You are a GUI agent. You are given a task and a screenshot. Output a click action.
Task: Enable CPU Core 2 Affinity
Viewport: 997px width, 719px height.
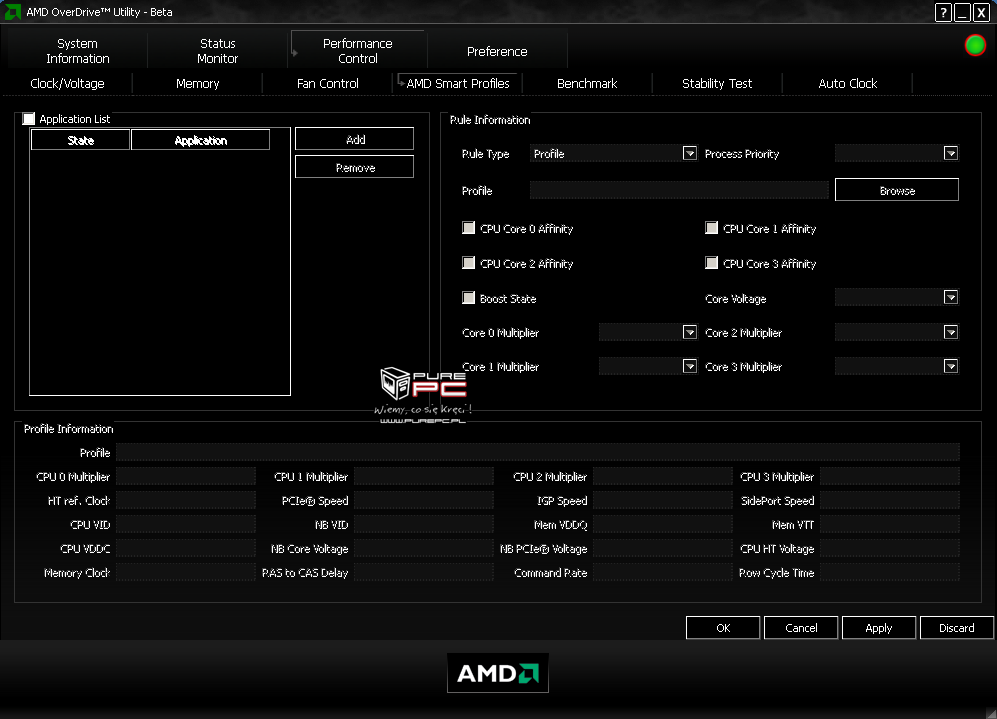tap(469, 263)
